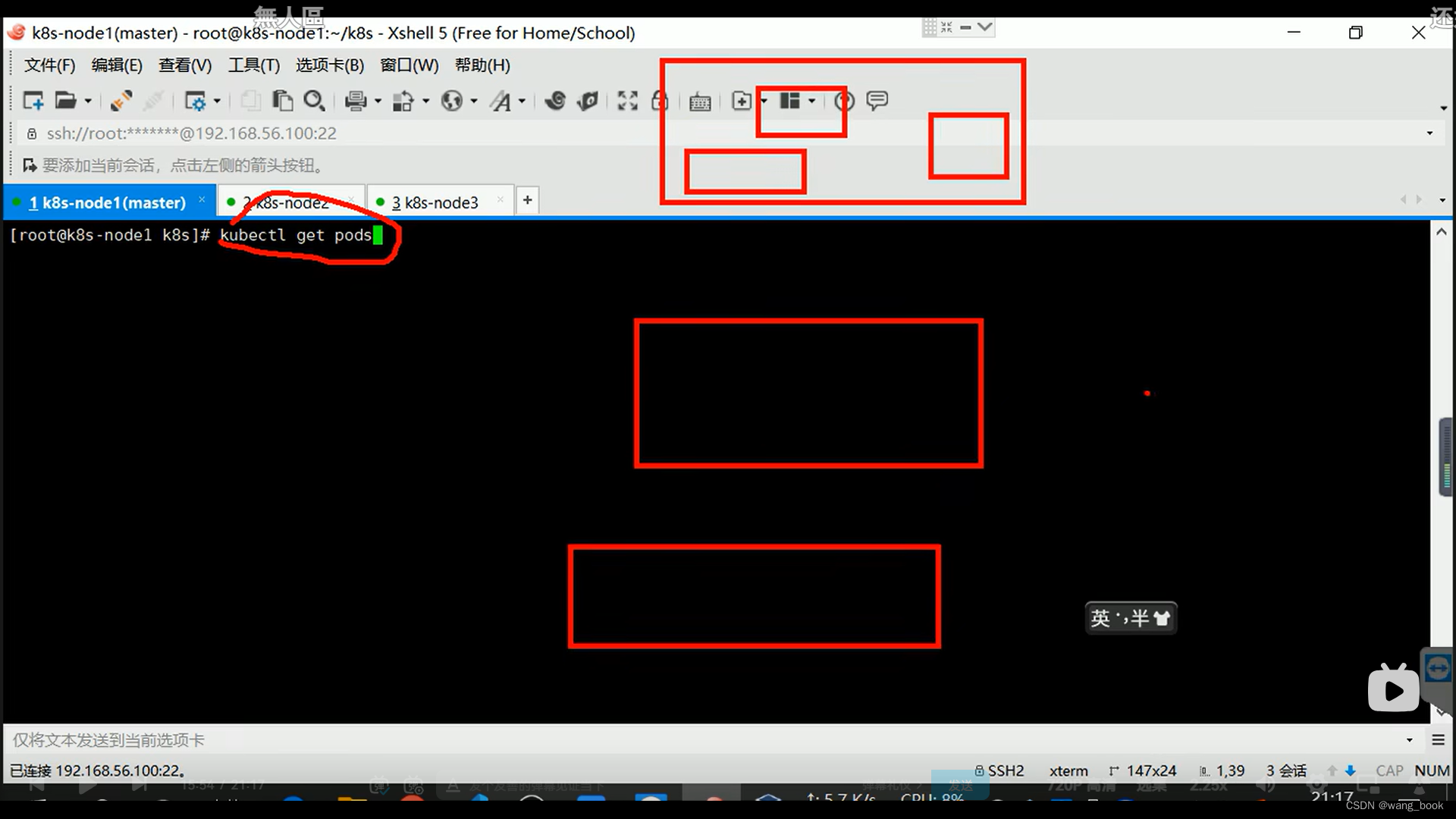Click terminal scrollbar up arrow

1442,232
